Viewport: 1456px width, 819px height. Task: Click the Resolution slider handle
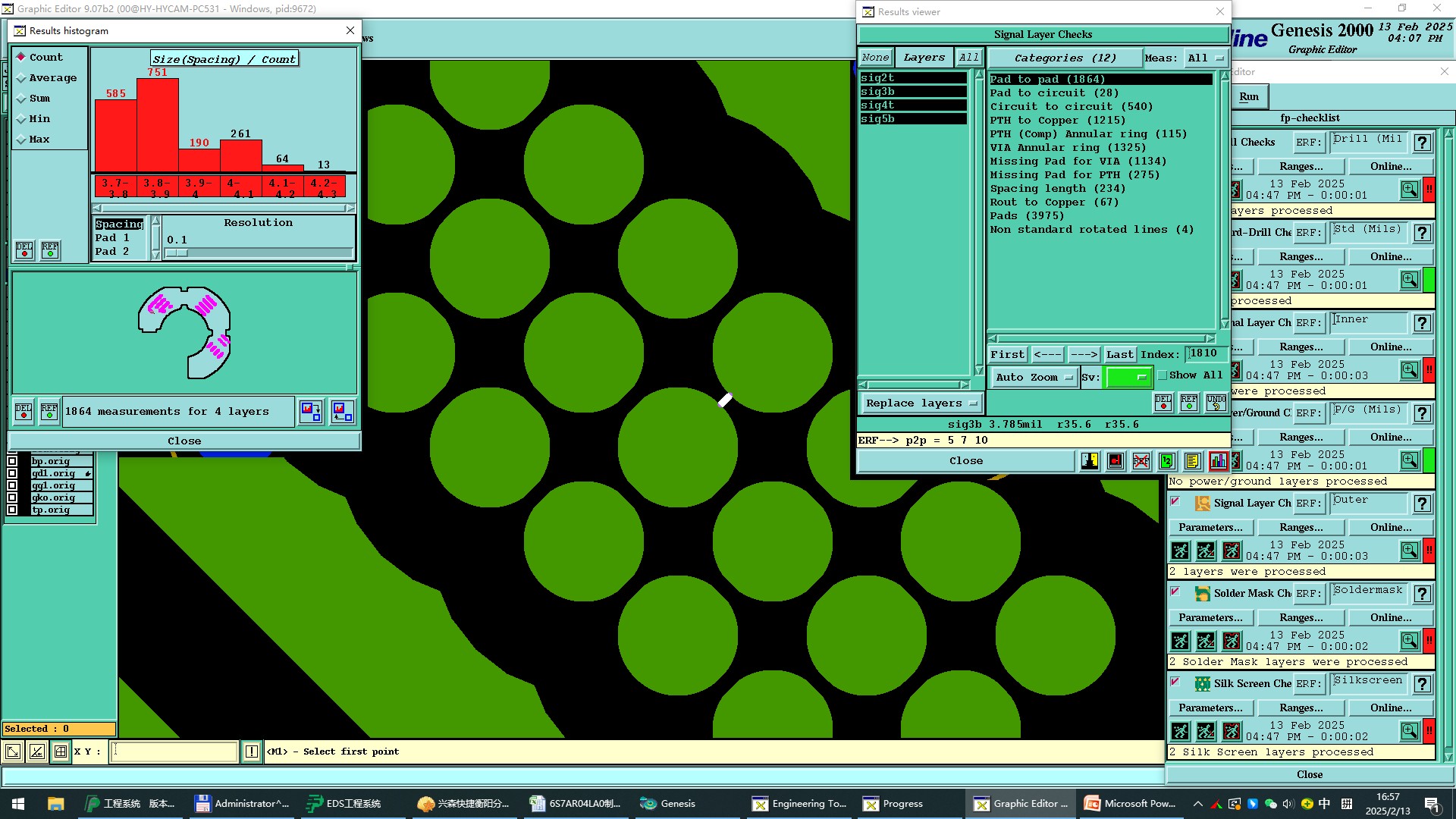coord(177,253)
